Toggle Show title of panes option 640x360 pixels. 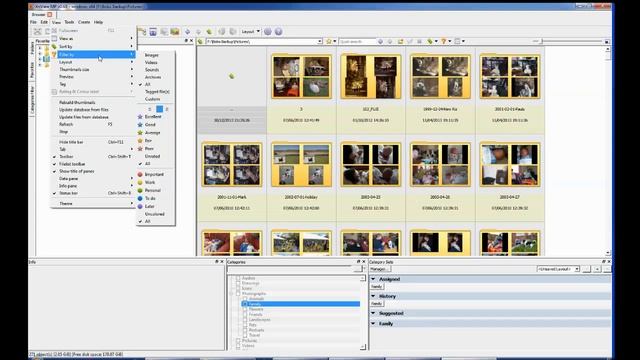93,171
